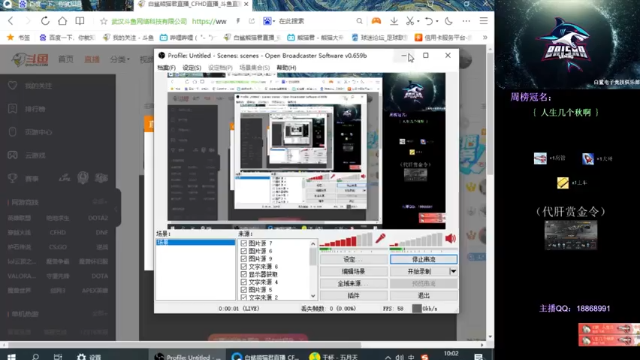Open 排行榜 in Douyu sidebar
Image resolution: width=640 pixels, height=360 pixels.
(35, 109)
